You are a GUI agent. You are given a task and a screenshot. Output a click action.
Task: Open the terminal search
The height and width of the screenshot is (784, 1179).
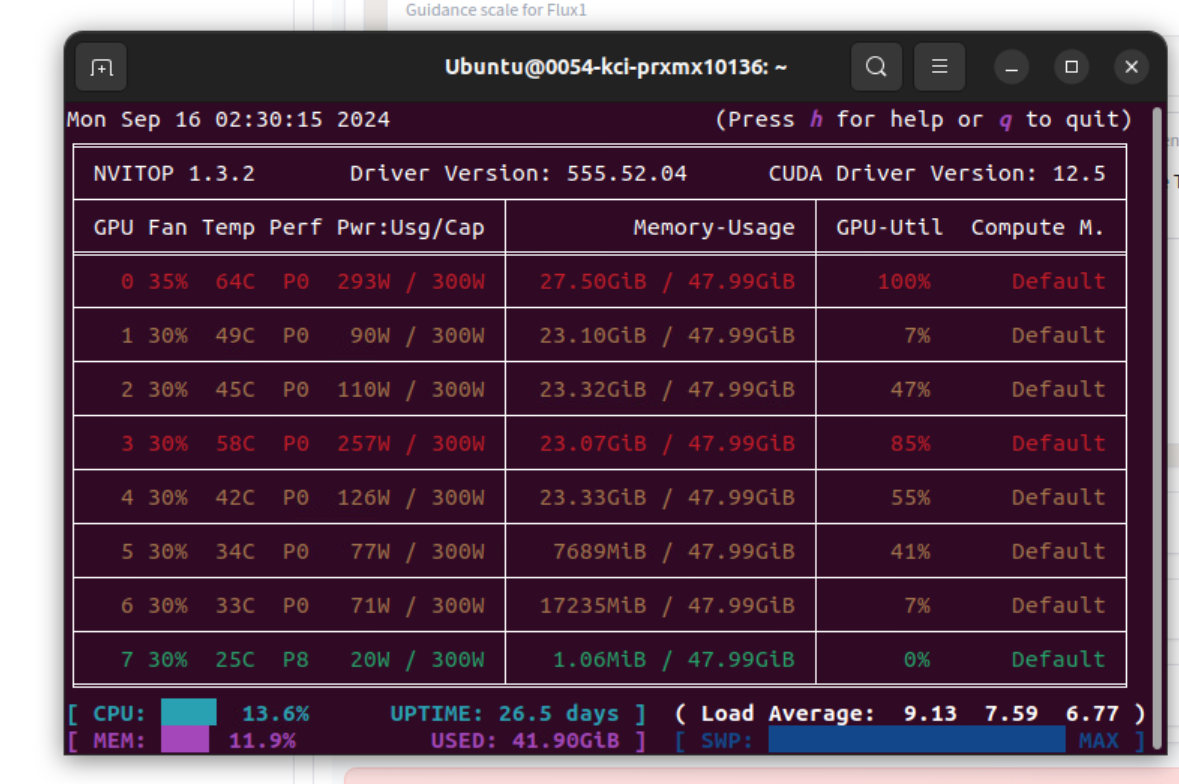tap(876, 67)
